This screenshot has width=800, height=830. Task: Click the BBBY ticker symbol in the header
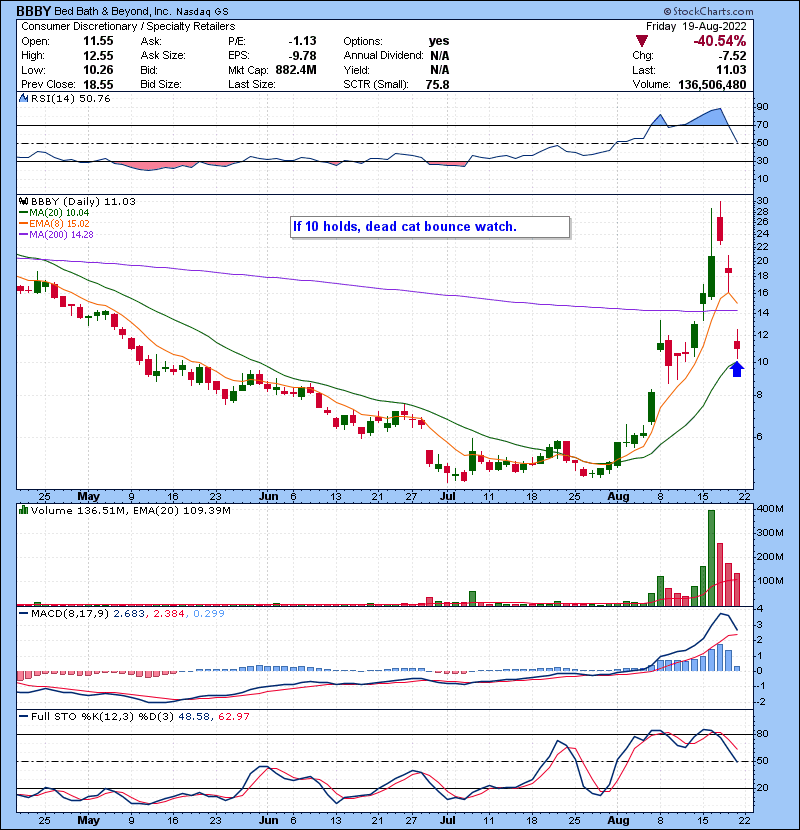pos(33,11)
